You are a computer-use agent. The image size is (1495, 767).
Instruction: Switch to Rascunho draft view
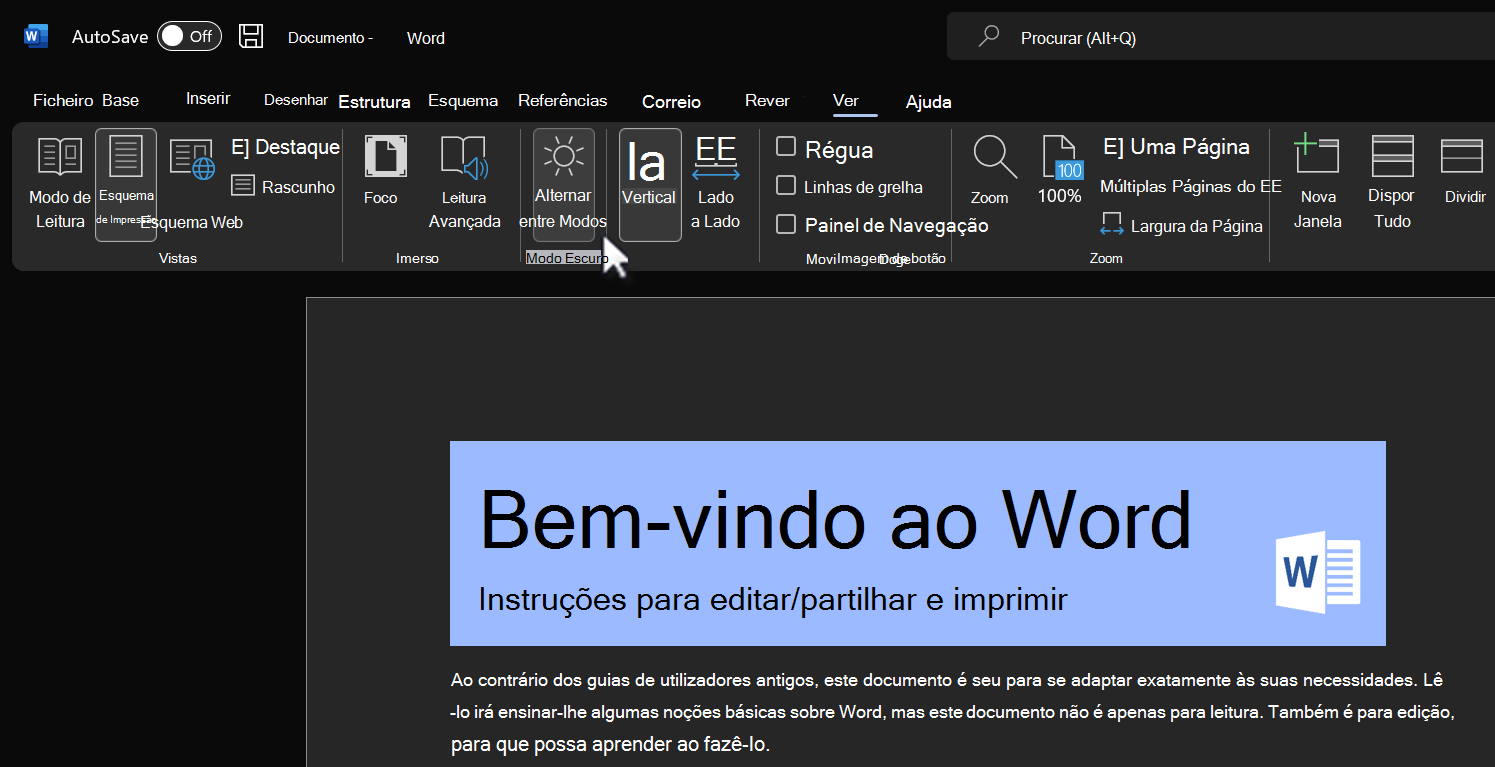[x=284, y=187]
